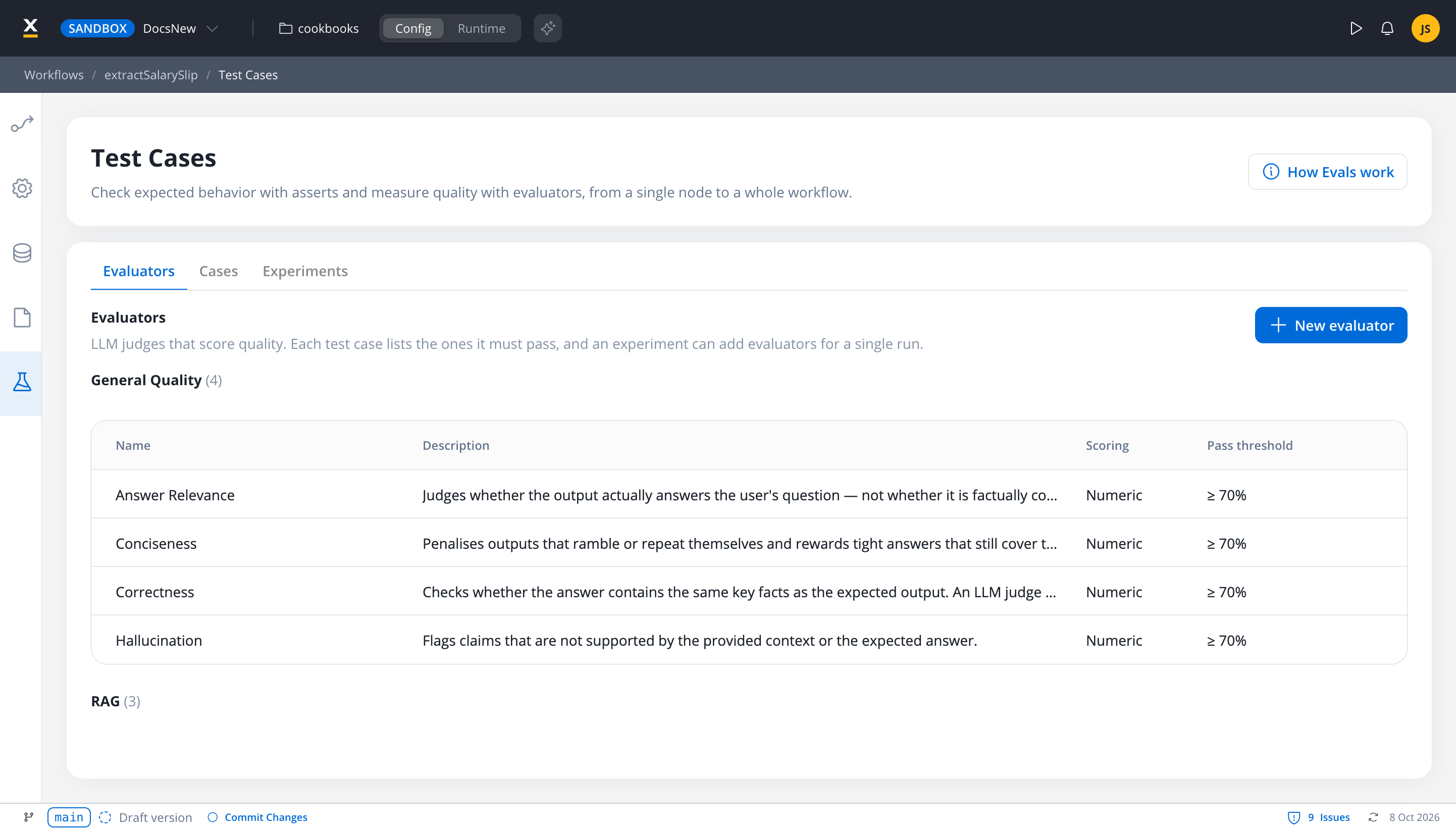Open the Correctness evaluator row
Image resolution: width=1456 pixels, height=831 pixels.
[x=749, y=592]
